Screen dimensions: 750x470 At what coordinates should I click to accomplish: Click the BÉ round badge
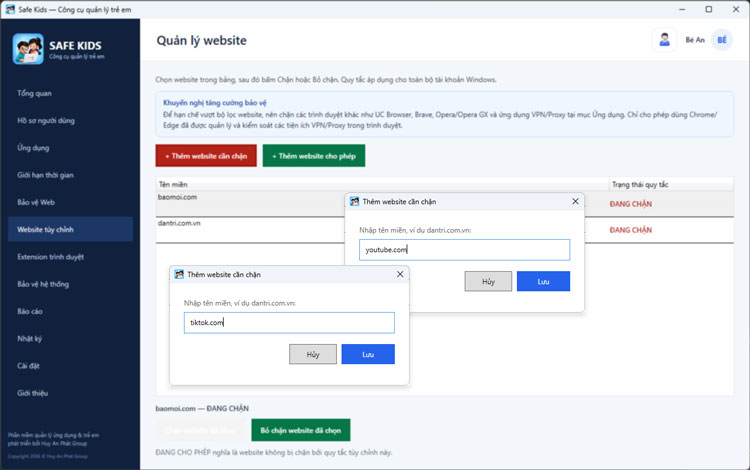[x=722, y=40]
